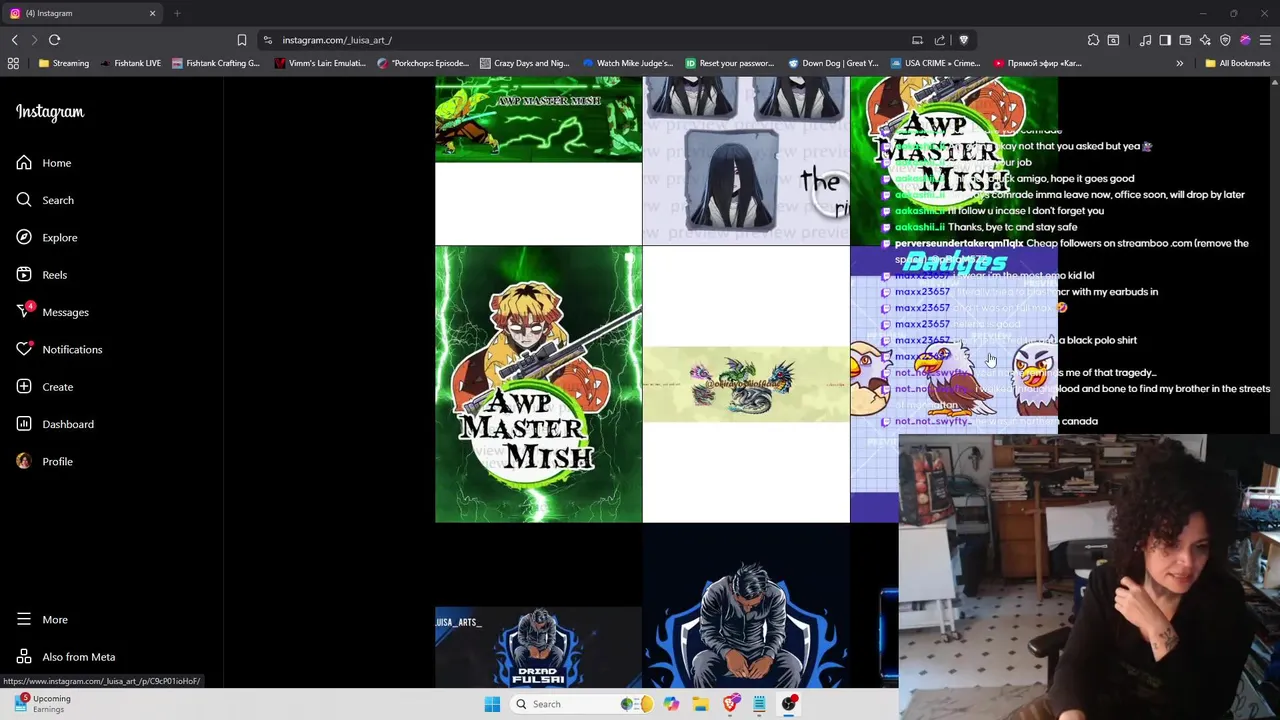Open the dragon banner post
1280x720 pixels.
[746, 384]
